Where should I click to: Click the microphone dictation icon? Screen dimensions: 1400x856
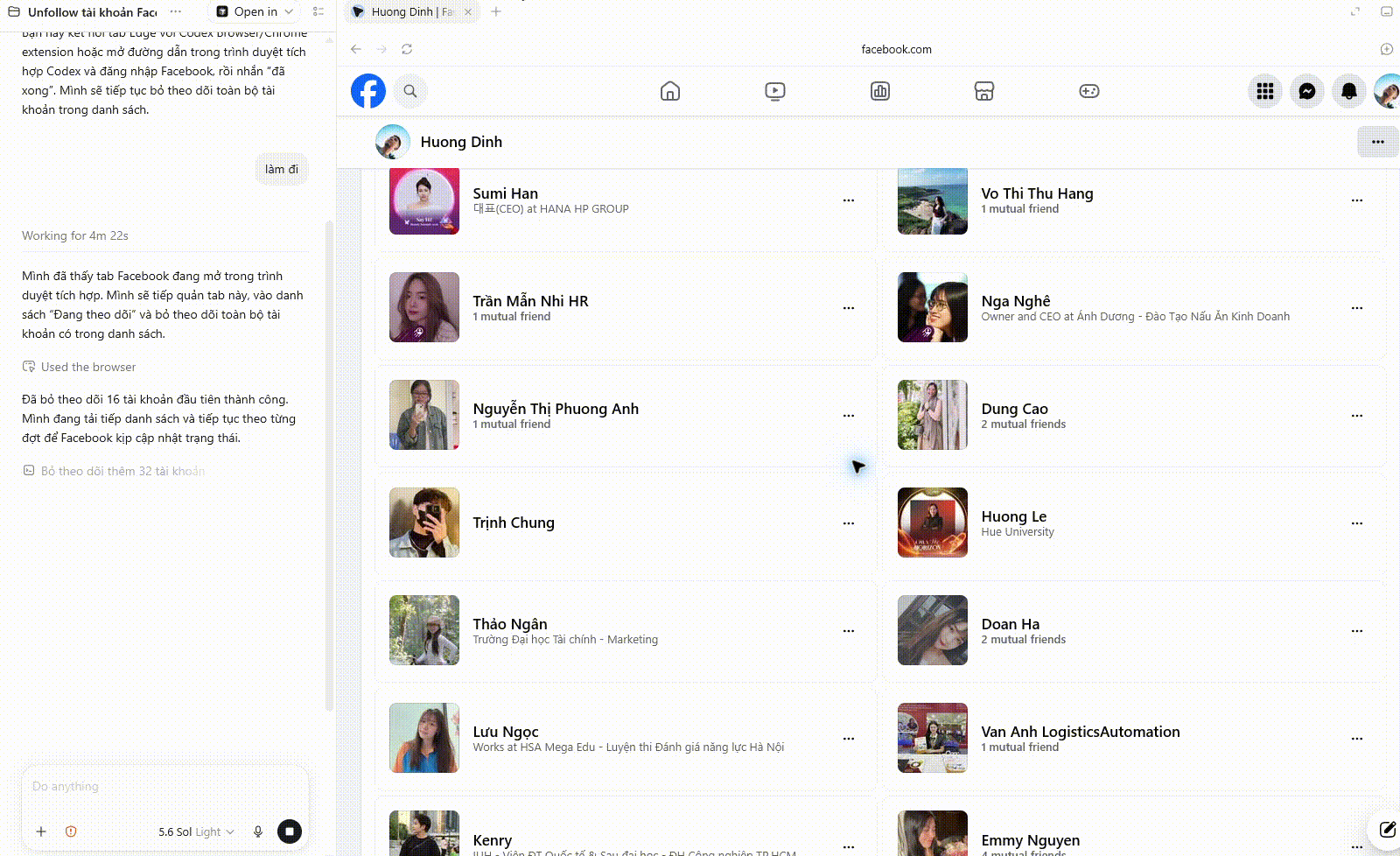258,831
